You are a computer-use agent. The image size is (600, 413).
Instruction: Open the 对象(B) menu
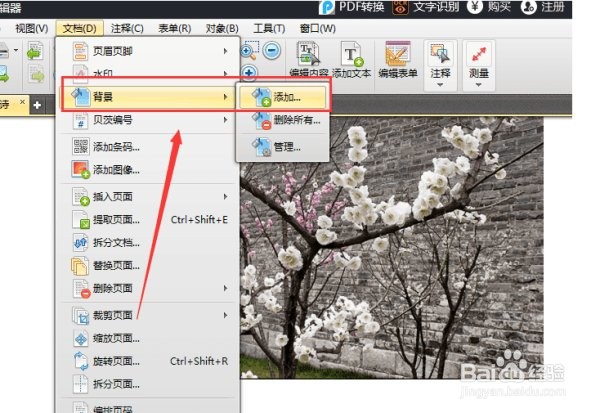[222, 28]
